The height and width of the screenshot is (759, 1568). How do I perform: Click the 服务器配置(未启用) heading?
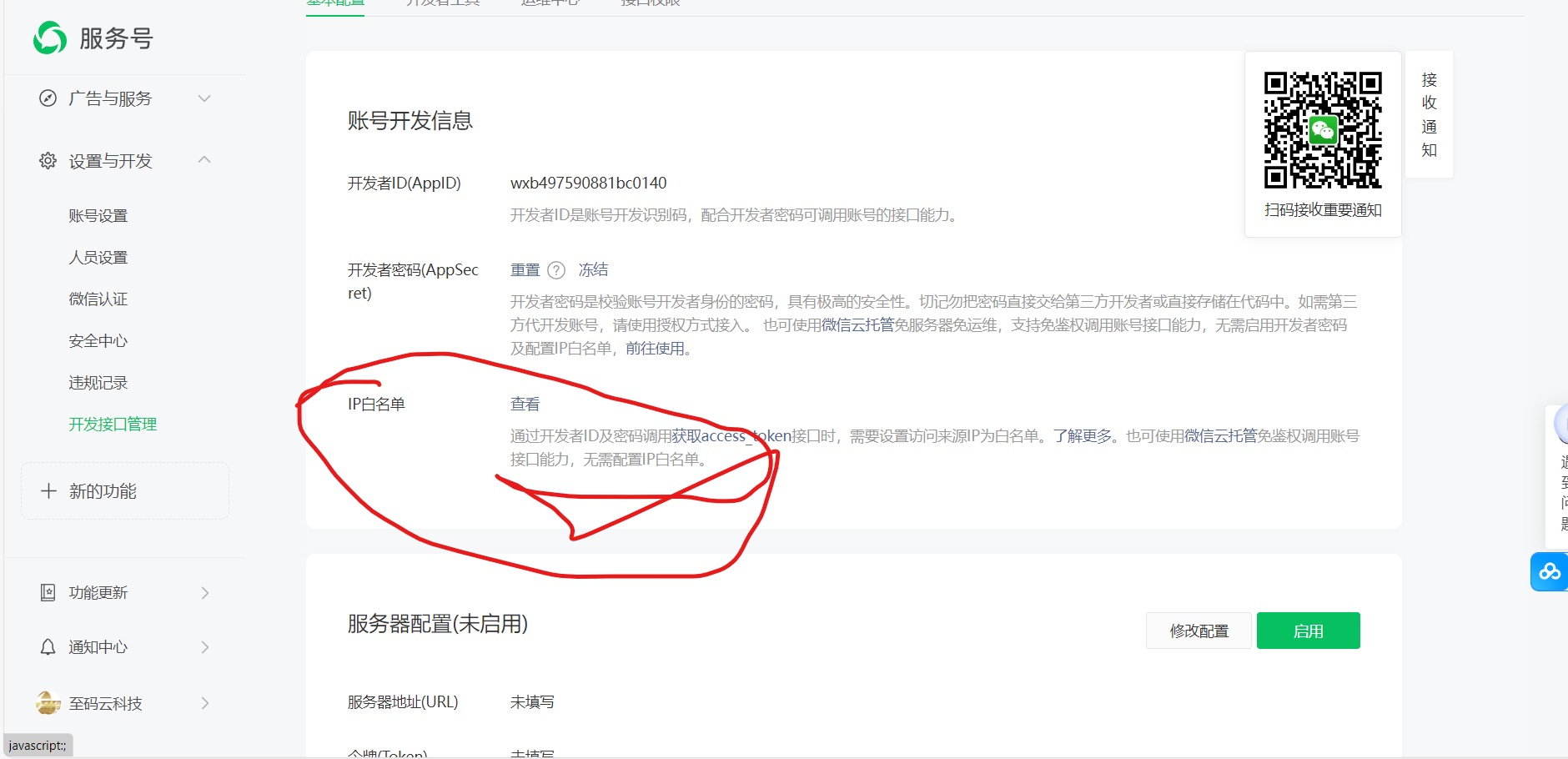438,624
